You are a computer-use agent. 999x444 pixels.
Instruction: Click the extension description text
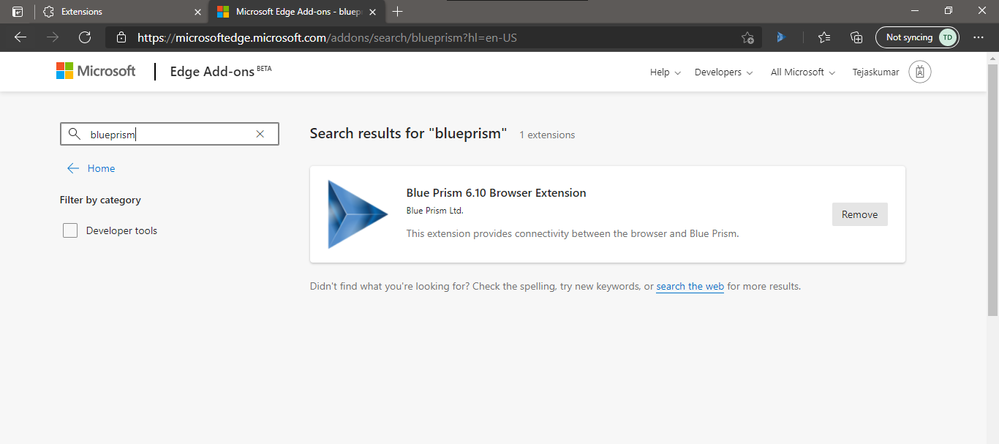click(x=573, y=234)
